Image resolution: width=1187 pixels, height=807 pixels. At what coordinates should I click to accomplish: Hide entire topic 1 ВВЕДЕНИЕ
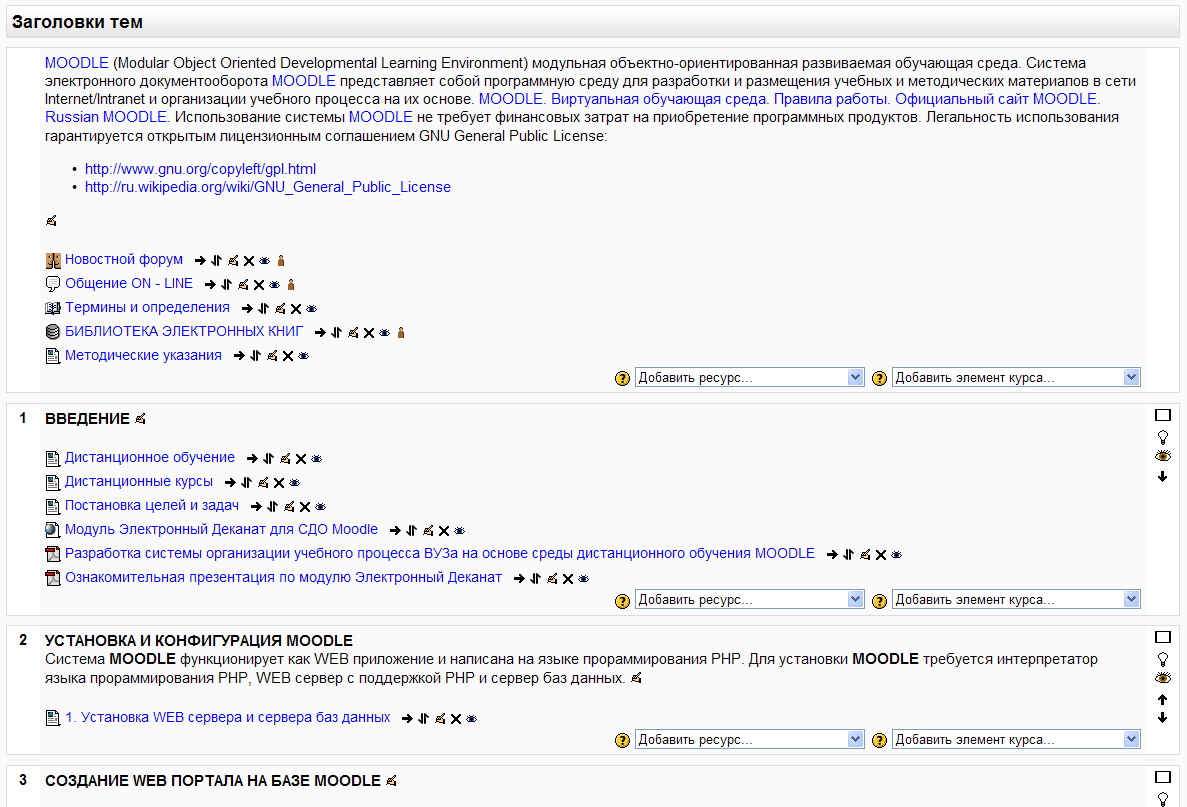click(1163, 456)
